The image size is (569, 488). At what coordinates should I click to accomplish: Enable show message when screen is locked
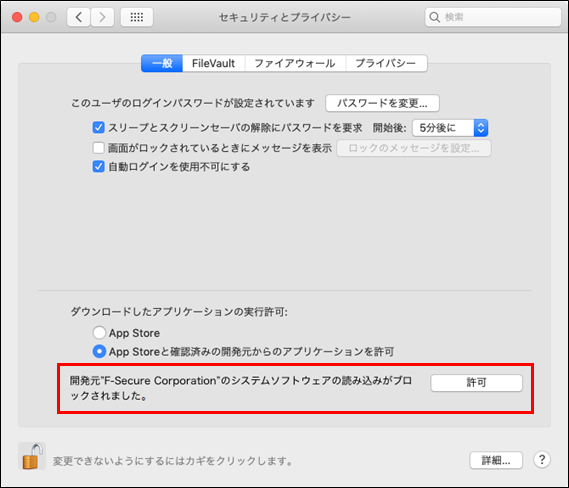98,148
